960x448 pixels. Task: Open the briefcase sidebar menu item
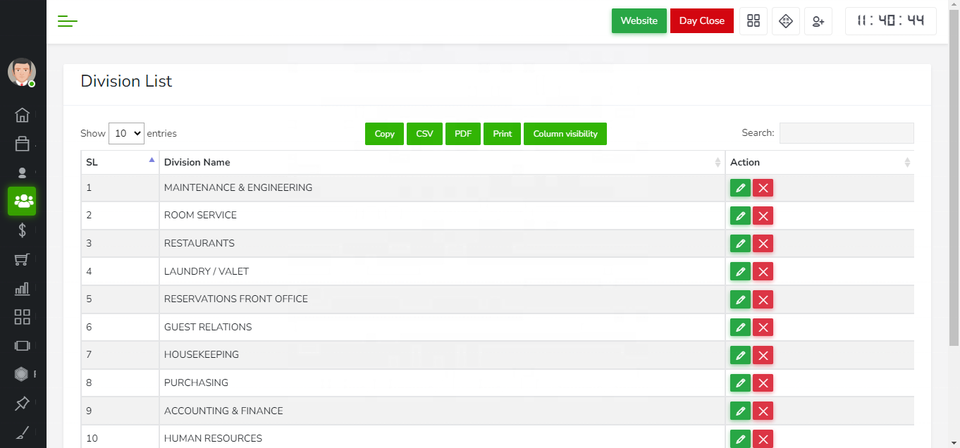click(22, 144)
